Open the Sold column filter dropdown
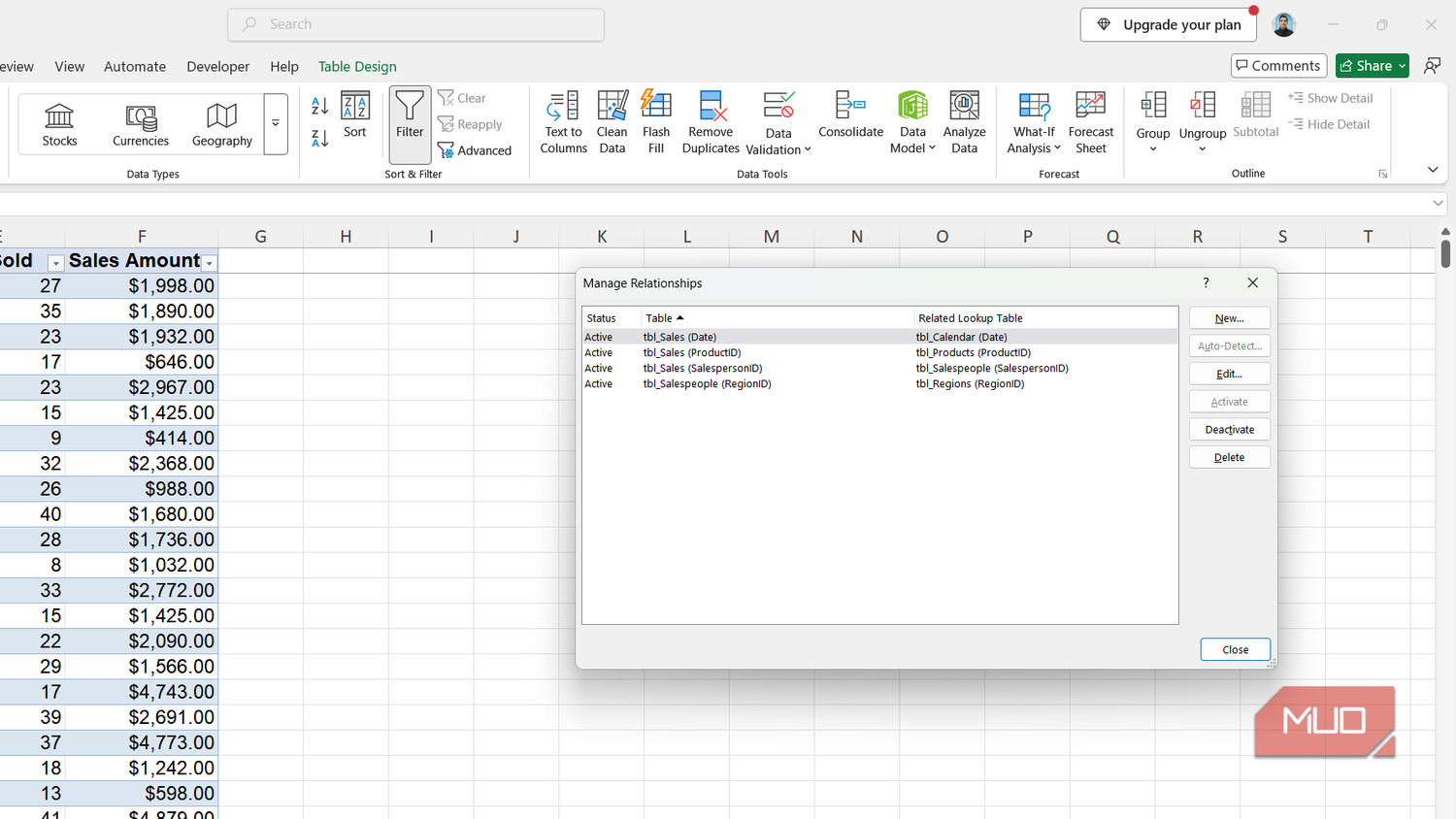The width and height of the screenshot is (1456, 819). (x=55, y=263)
